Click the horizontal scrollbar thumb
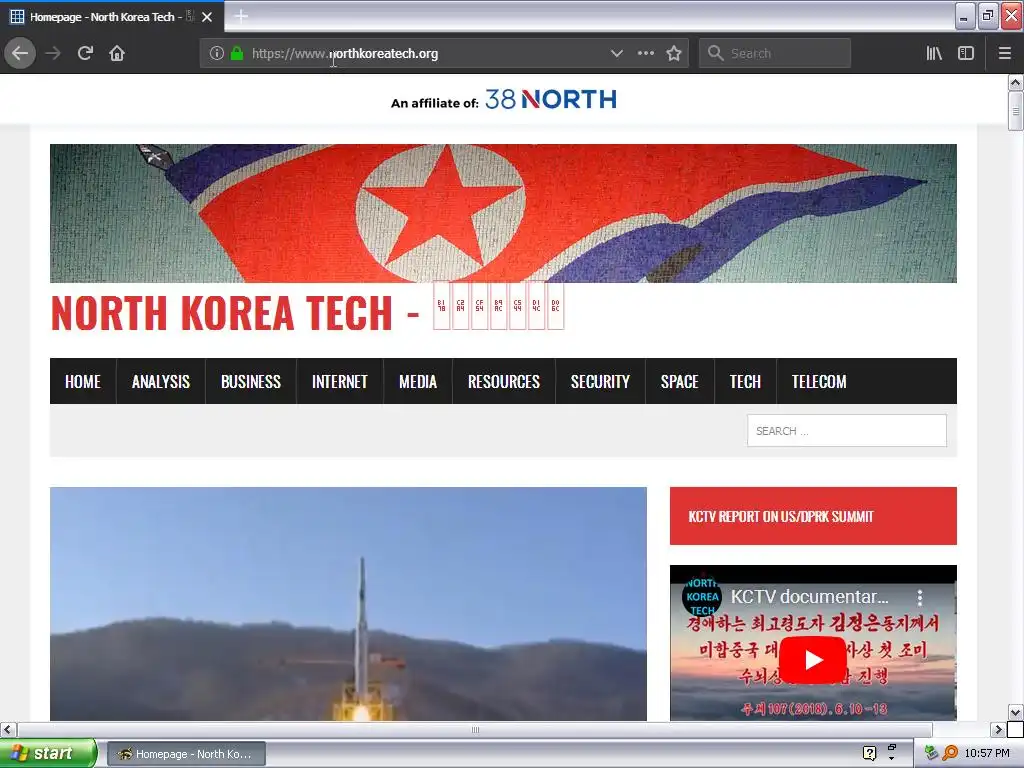The image size is (1024, 768). pos(475,729)
